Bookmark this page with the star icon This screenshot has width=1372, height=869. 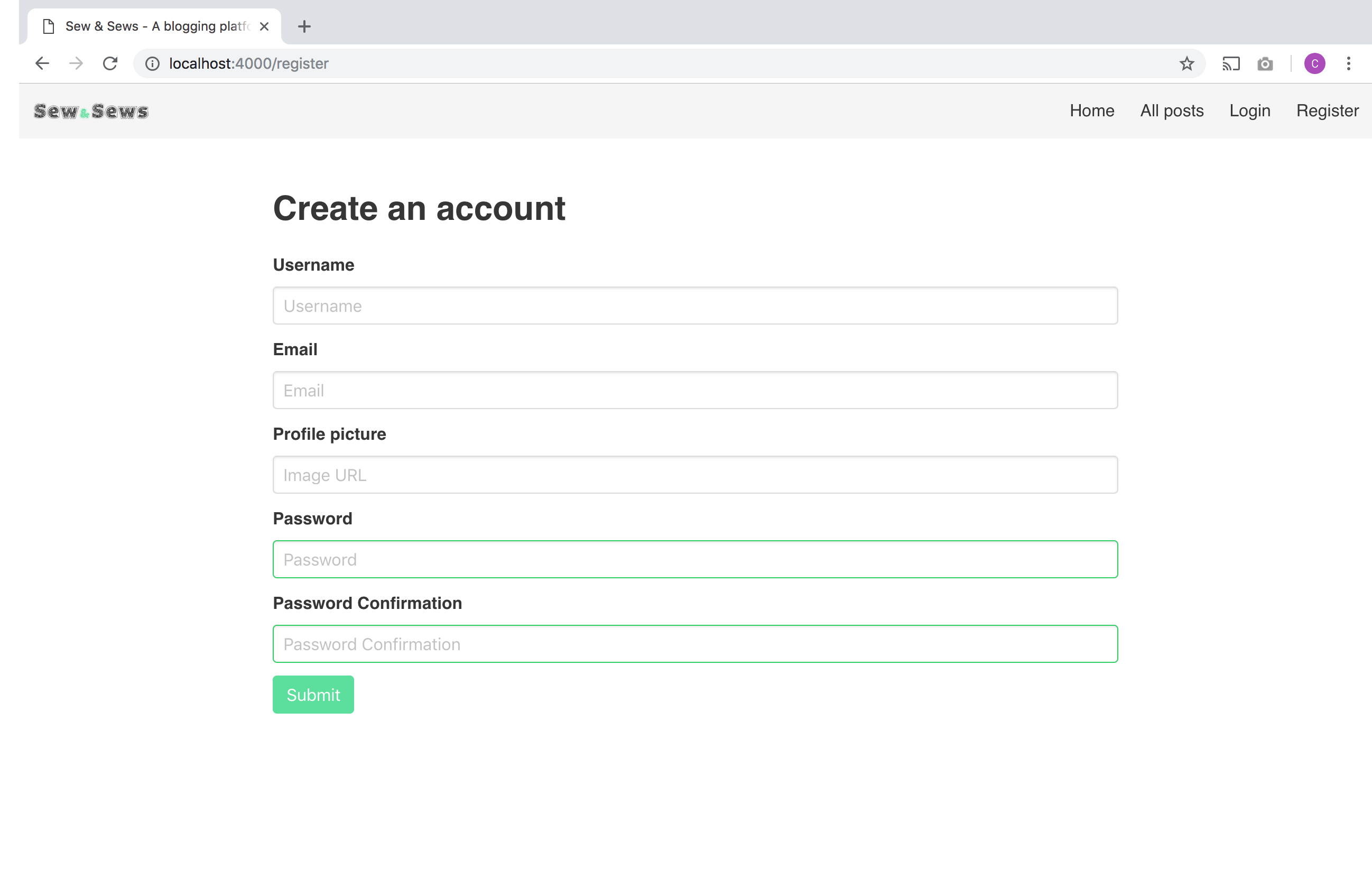1187,63
